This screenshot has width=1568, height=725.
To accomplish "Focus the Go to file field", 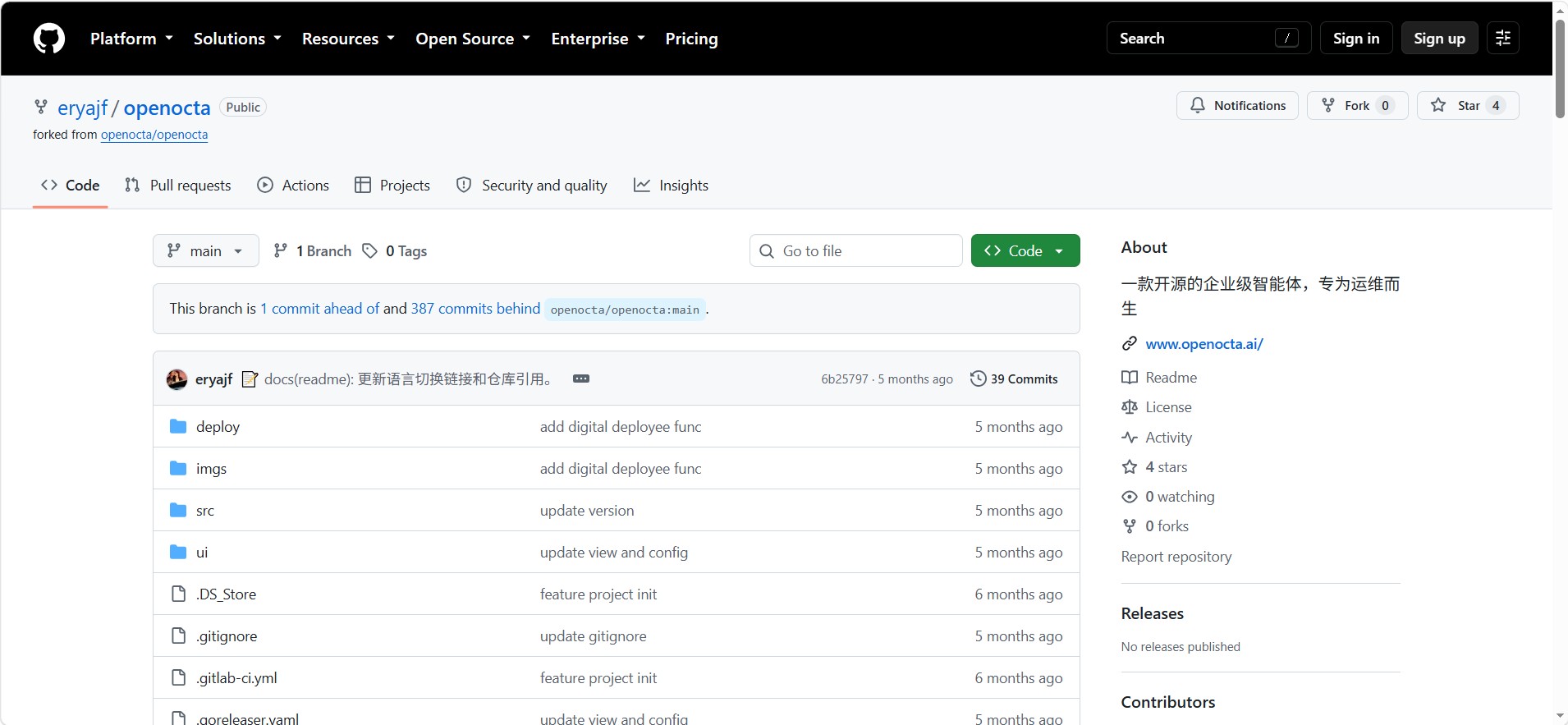I will 855,250.
